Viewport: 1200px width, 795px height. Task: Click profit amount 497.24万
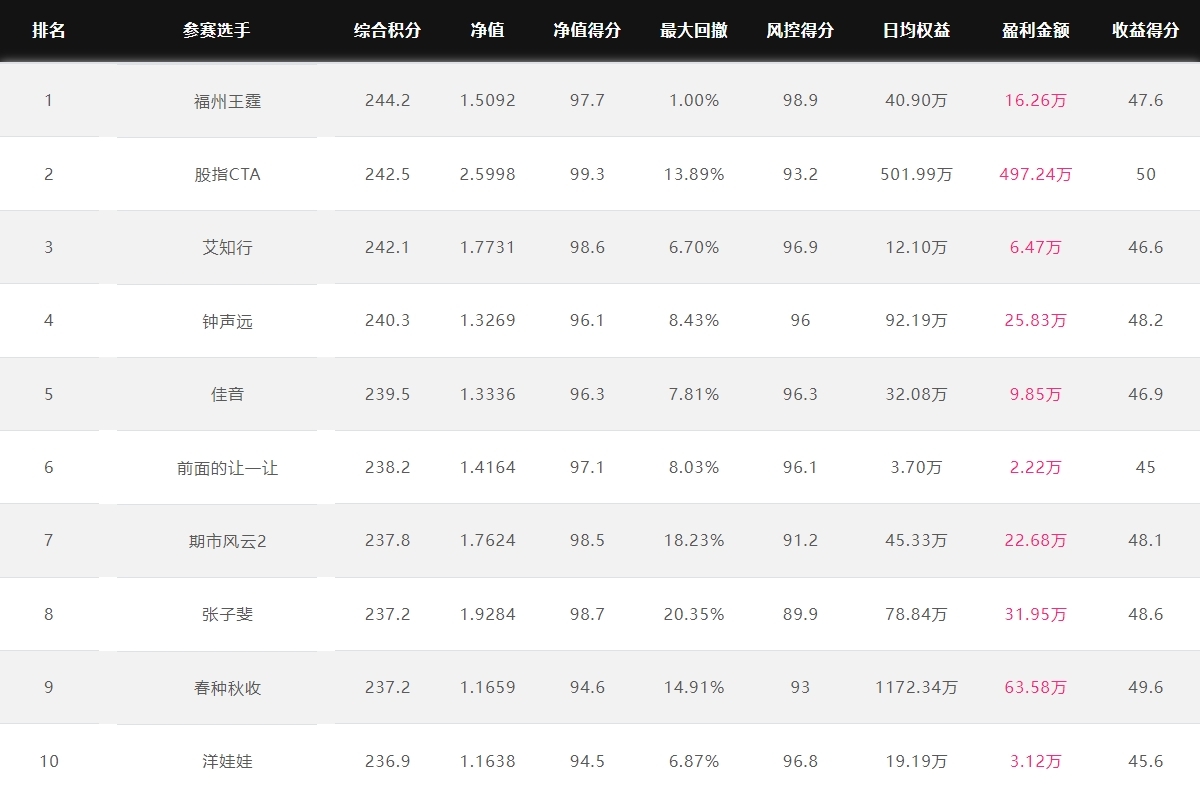[1035, 174]
